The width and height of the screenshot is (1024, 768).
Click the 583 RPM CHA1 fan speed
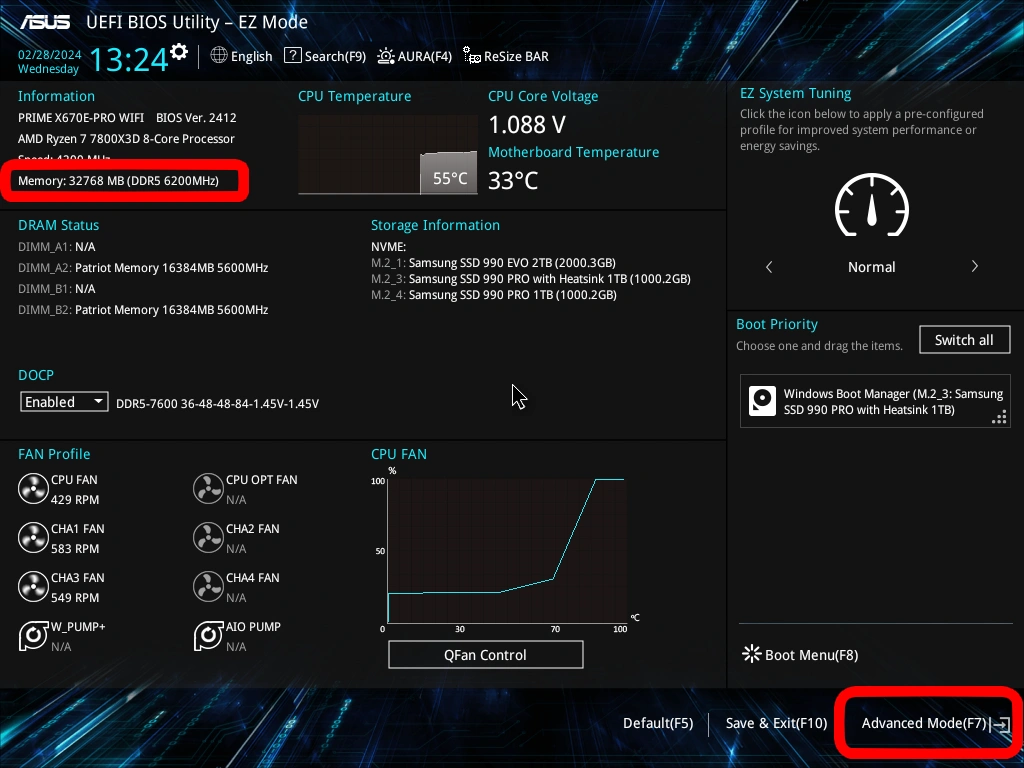coord(75,549)
